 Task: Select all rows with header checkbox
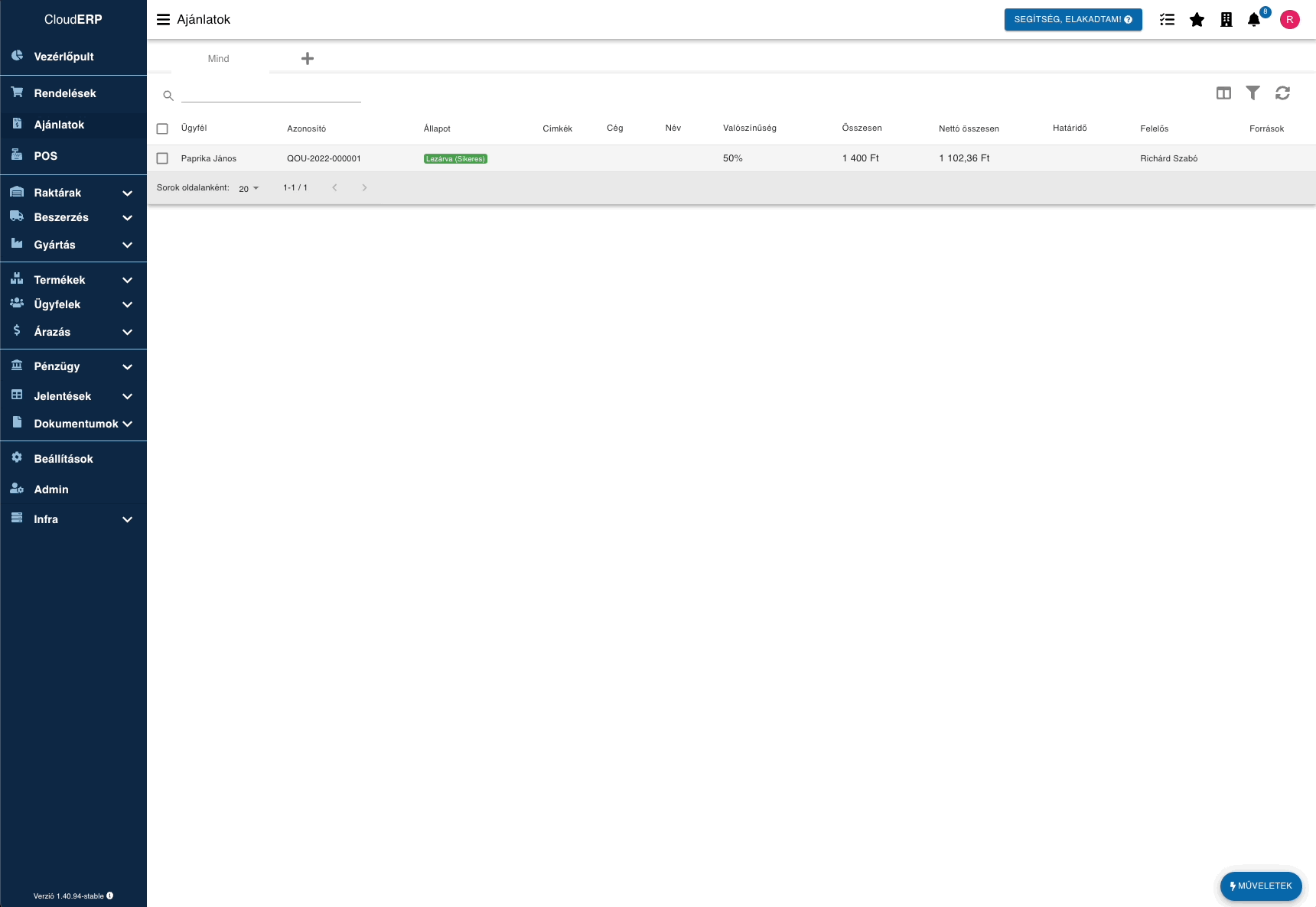pos(162,128)
